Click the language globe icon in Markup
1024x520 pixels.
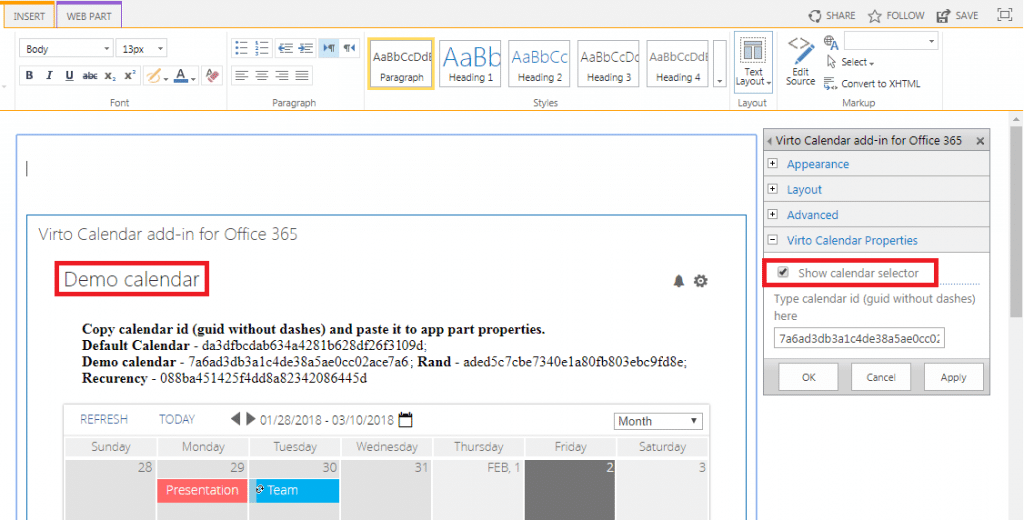coord(831,43)
